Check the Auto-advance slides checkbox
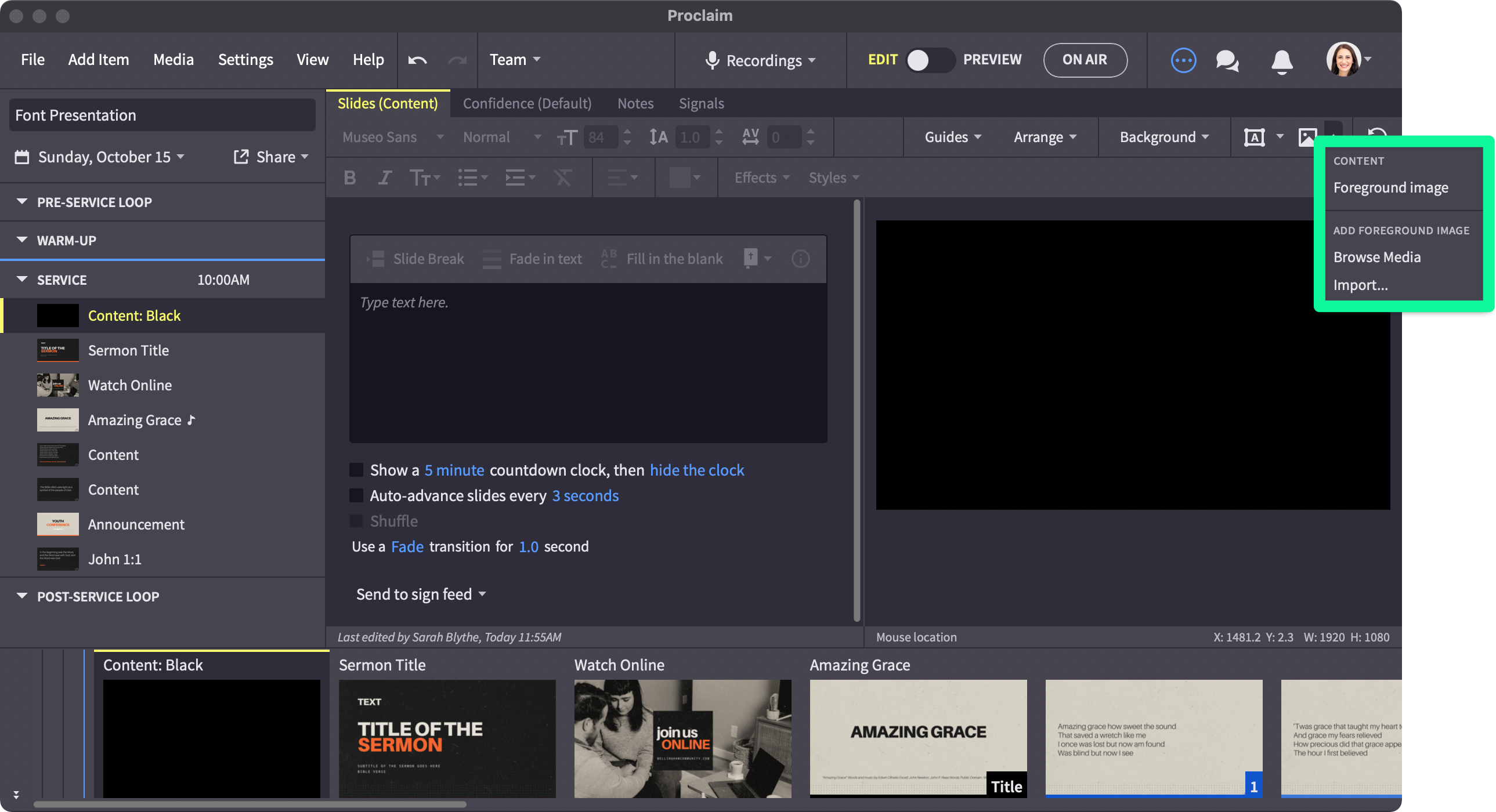Viewport: 1496px width, 812px height. click(356, 496)
